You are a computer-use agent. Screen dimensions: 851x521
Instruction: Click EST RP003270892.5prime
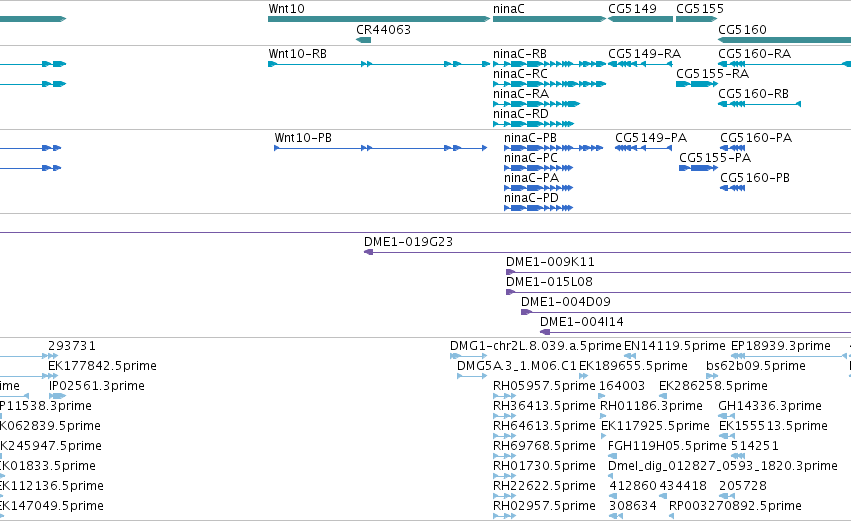click(x=671, y=516)
